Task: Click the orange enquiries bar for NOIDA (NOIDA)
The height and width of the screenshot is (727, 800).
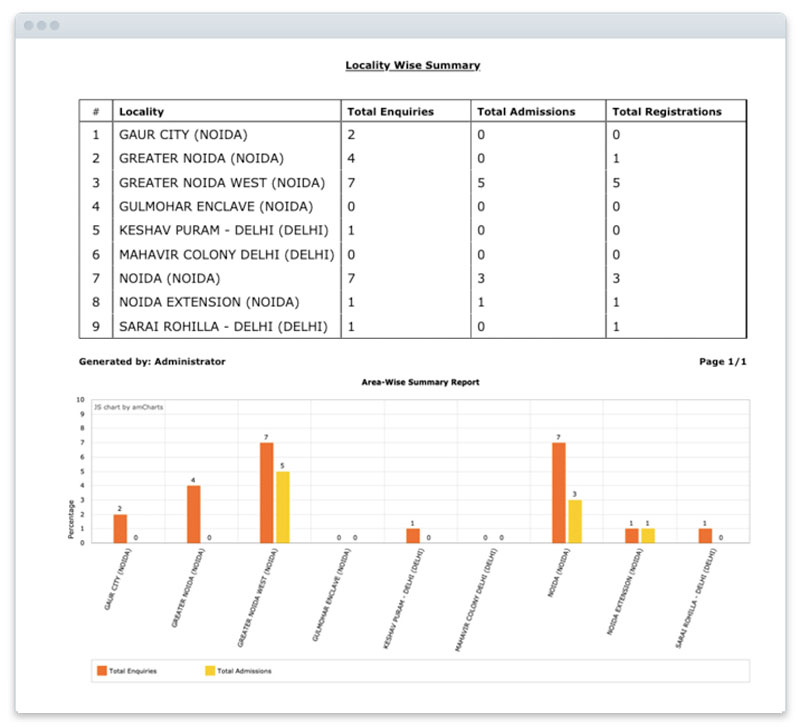Action: pyautogui.click(x=559, y=493)
